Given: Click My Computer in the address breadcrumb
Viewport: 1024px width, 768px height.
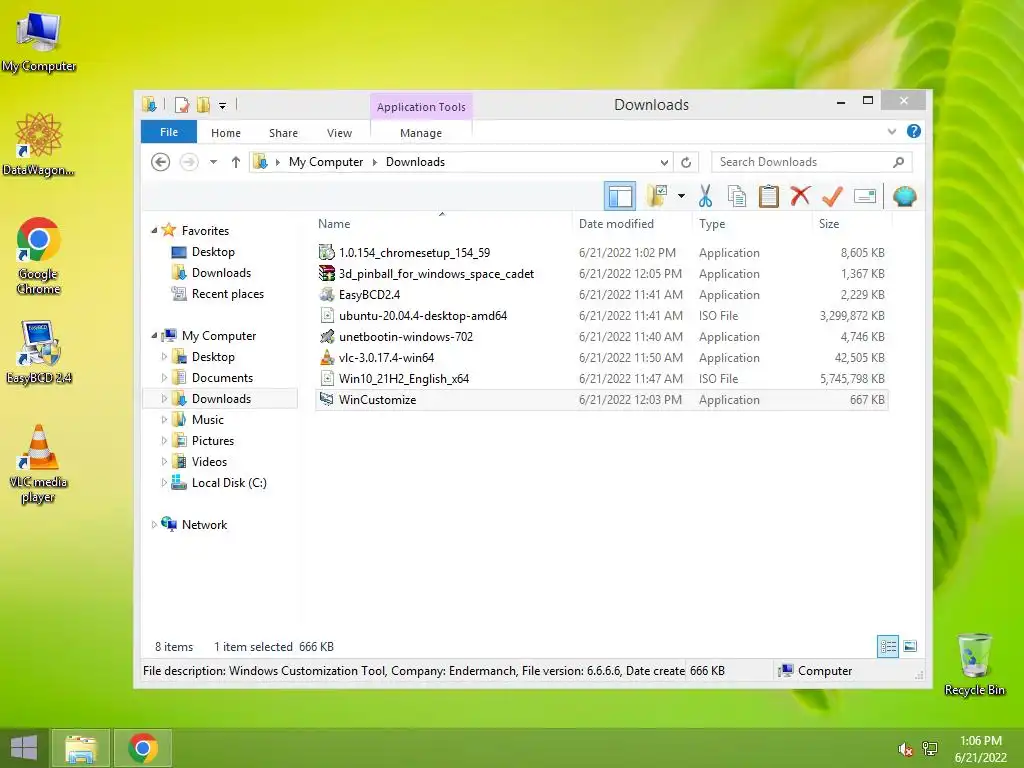Looking at the screenshot, I should [326, 162].
